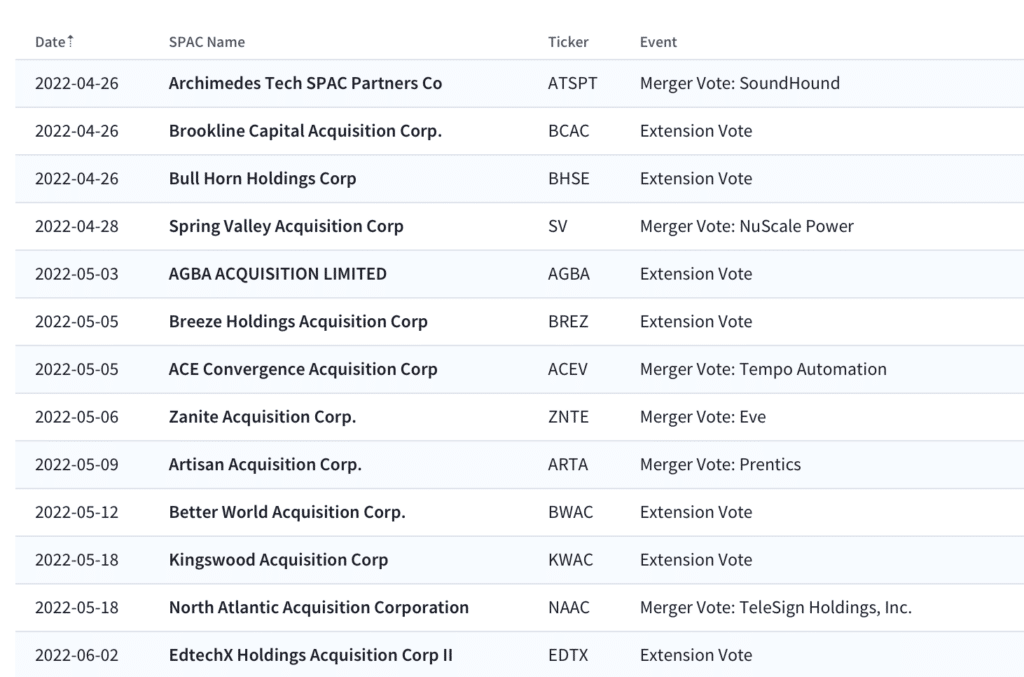Screen dimensions: 1024x677
Task: Open Kingswood Acquisition Corp
Action: point(278,560)
